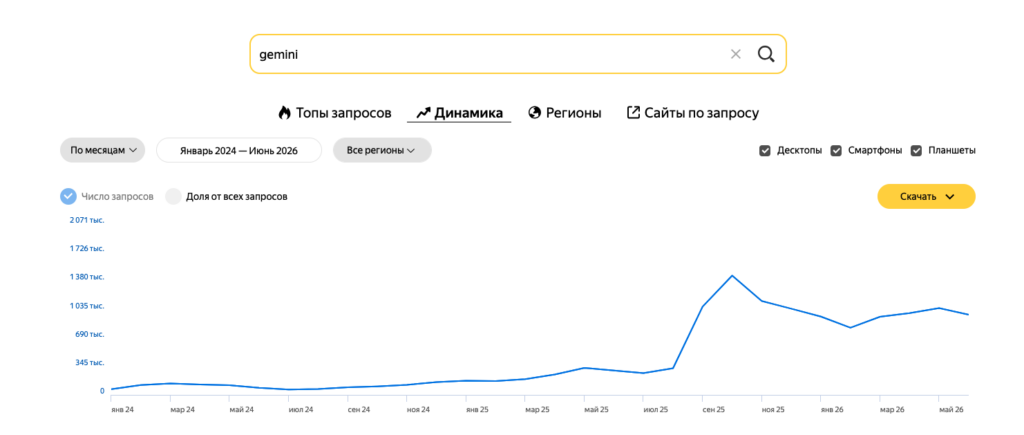
Task: Toggle the Смартфоны checkbox
Action: click(x=836, y=151)
